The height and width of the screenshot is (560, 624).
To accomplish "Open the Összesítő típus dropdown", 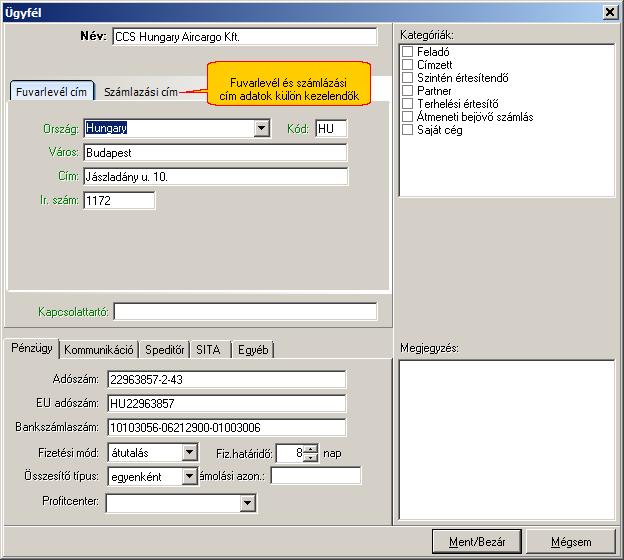I will (x=189, y=476).
